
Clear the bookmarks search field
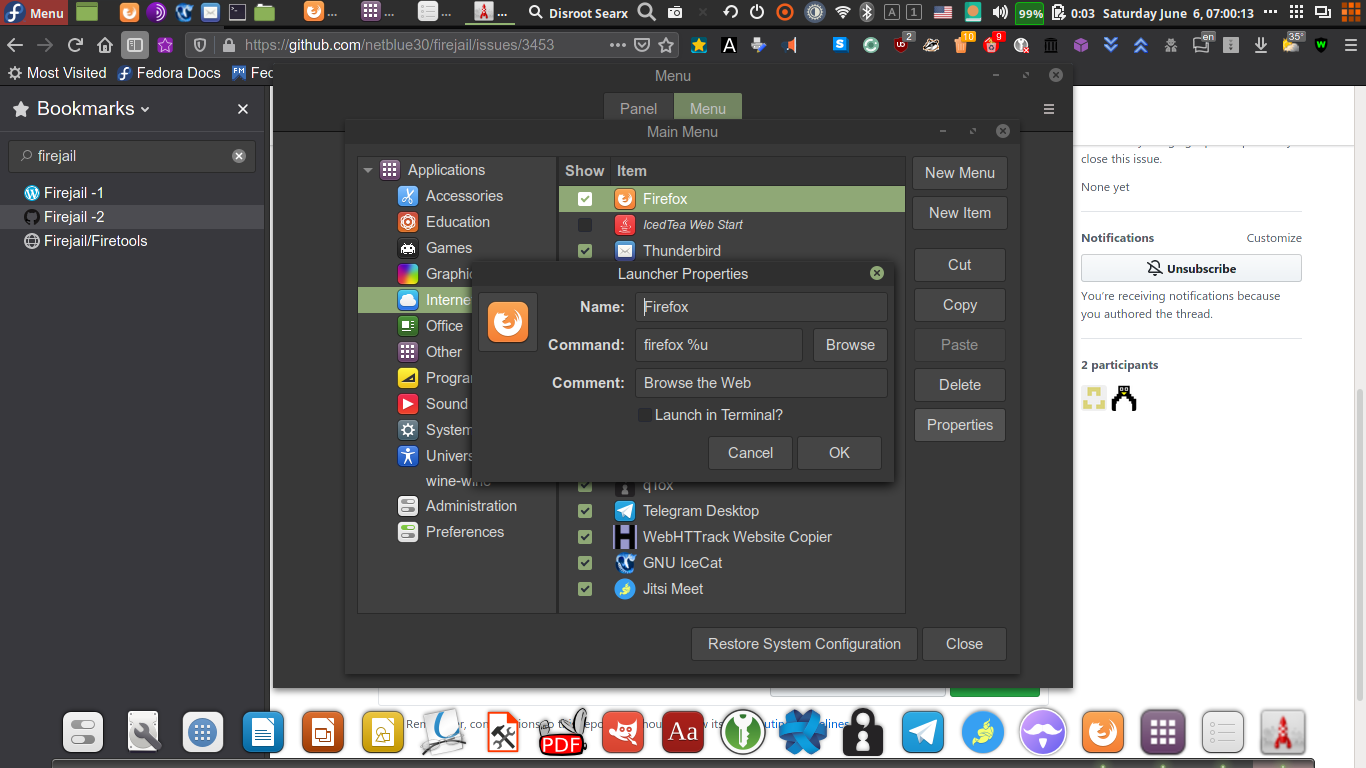tap(239, 156)
